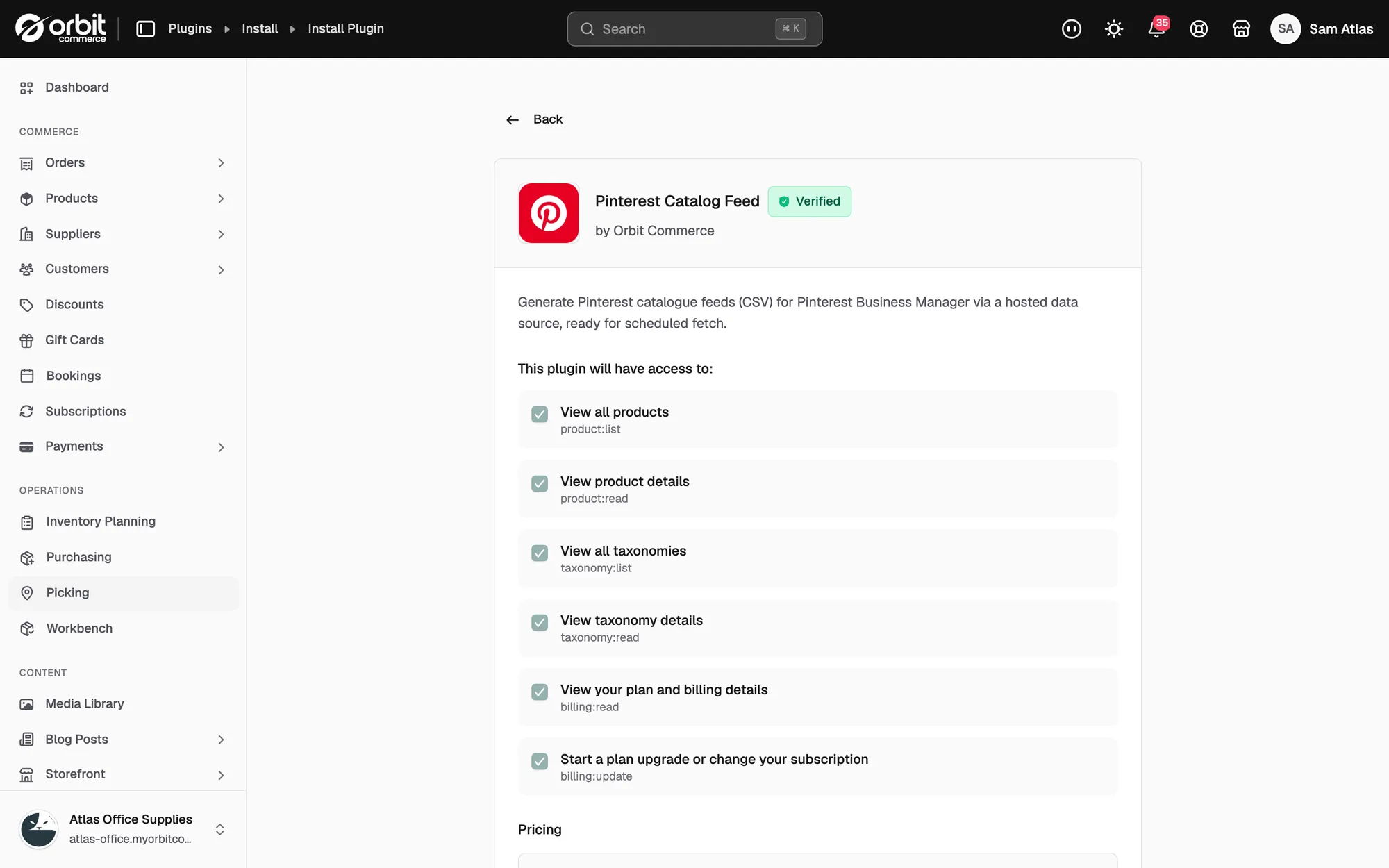Click the Back link

click(534, 119)
